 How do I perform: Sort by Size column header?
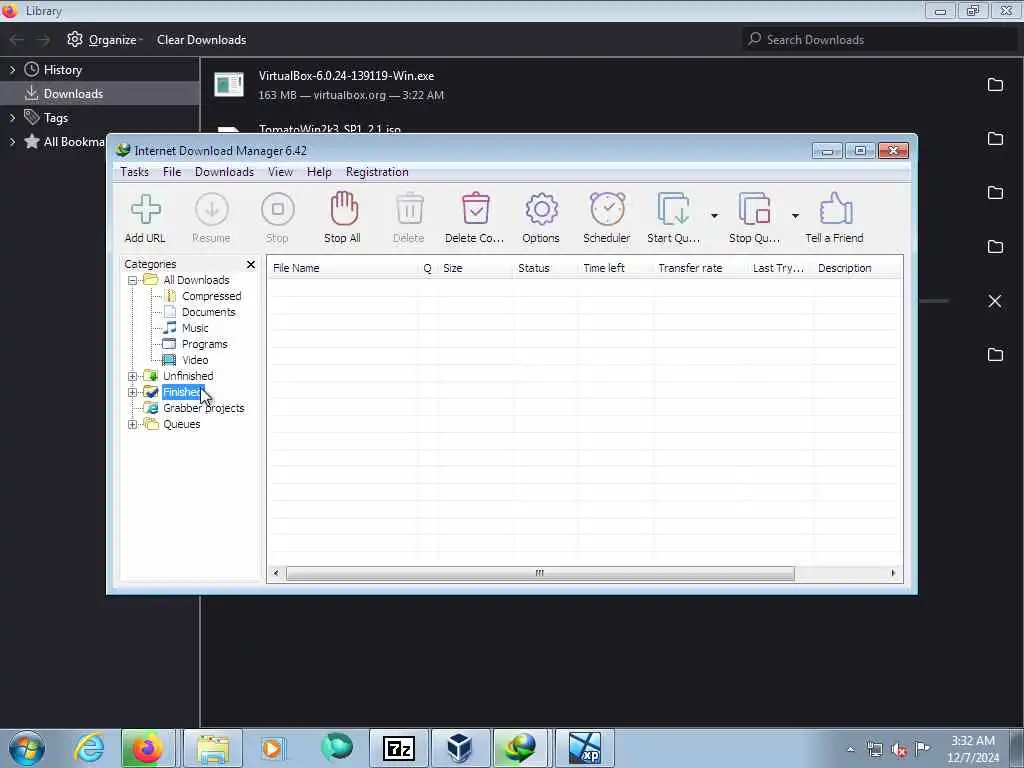475,268
